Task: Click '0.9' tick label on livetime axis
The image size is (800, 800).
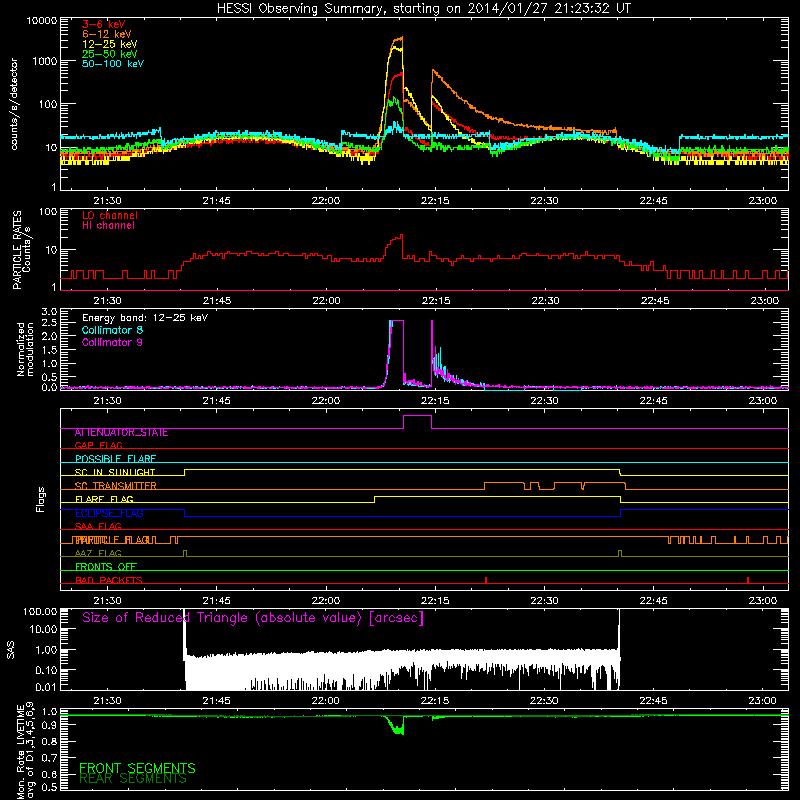Action: (49, 726)
